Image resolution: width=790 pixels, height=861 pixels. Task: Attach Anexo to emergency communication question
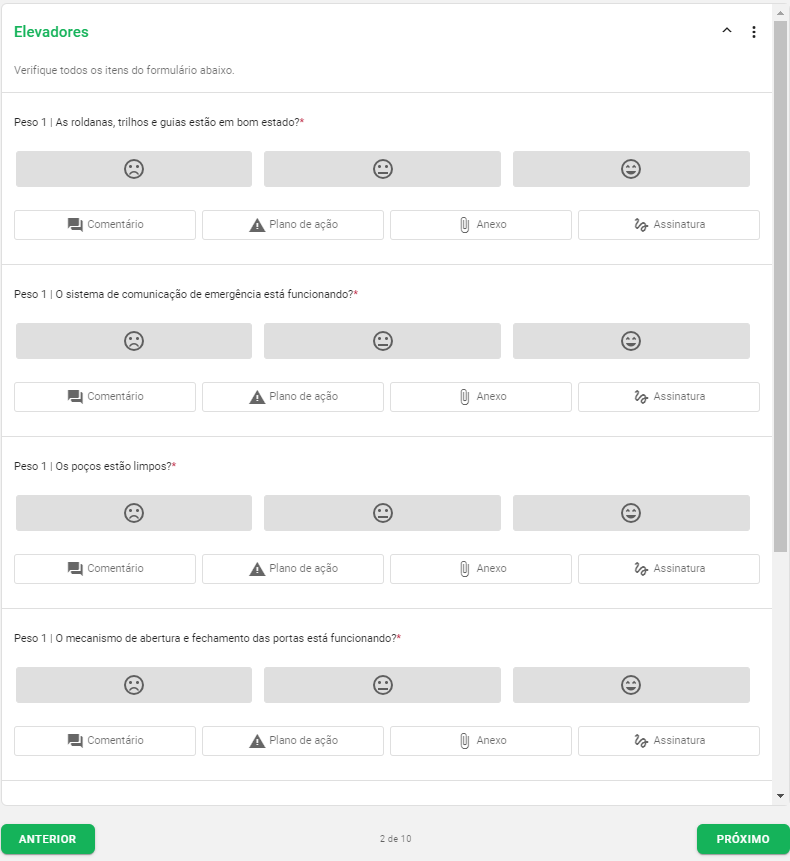point(481,397)
